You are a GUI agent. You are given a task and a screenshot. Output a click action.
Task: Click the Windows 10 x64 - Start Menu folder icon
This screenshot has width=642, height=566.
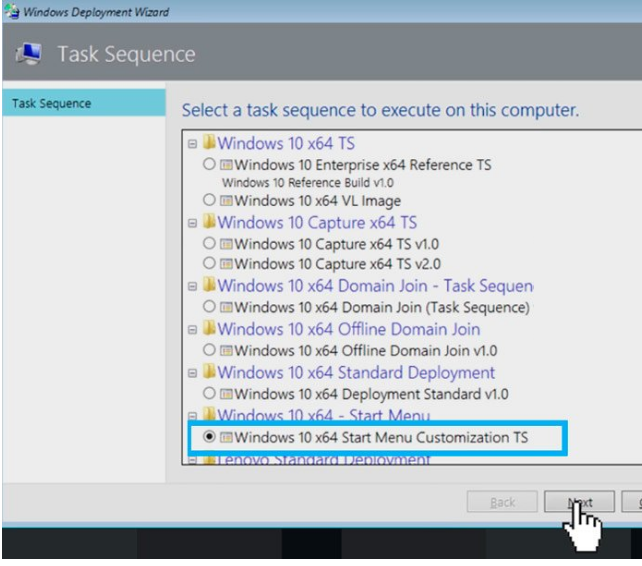click(209, 414)
